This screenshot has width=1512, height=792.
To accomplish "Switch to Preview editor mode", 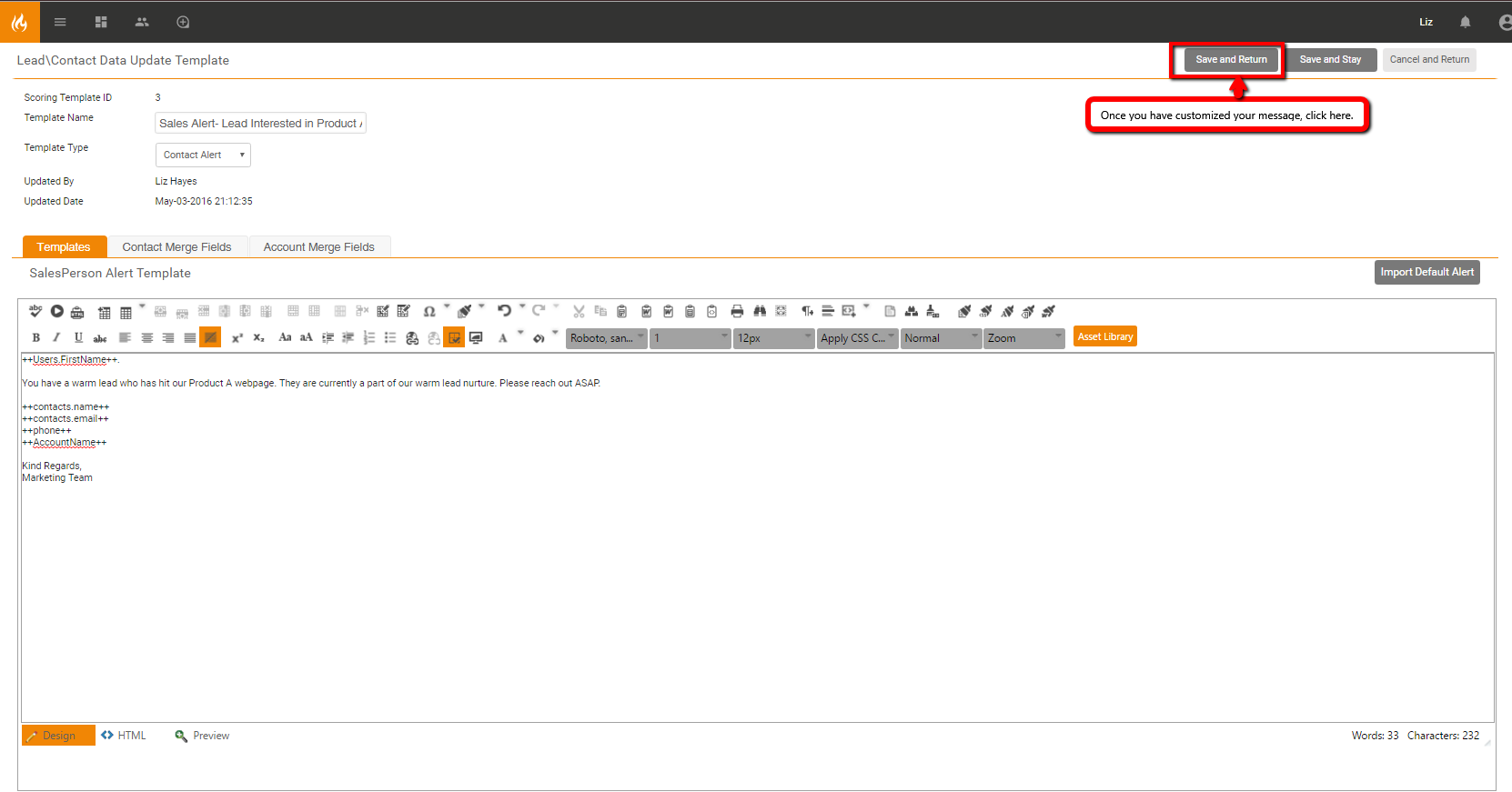I will (x=202, y=736).
